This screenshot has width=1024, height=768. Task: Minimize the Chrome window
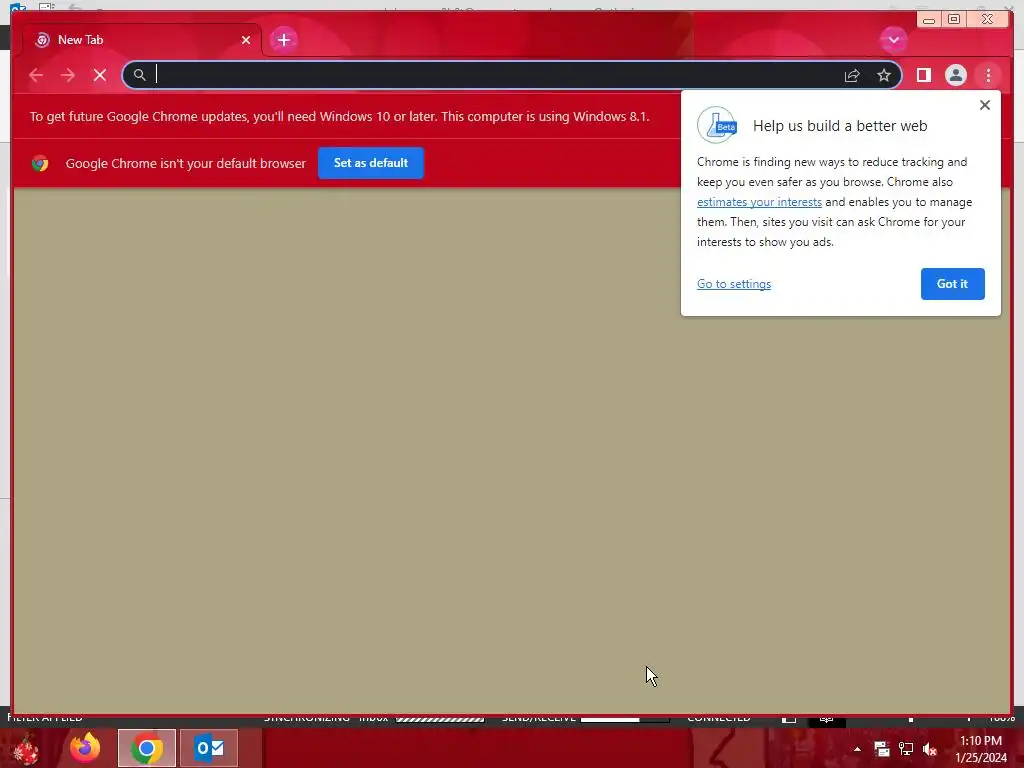coord(929,20)
